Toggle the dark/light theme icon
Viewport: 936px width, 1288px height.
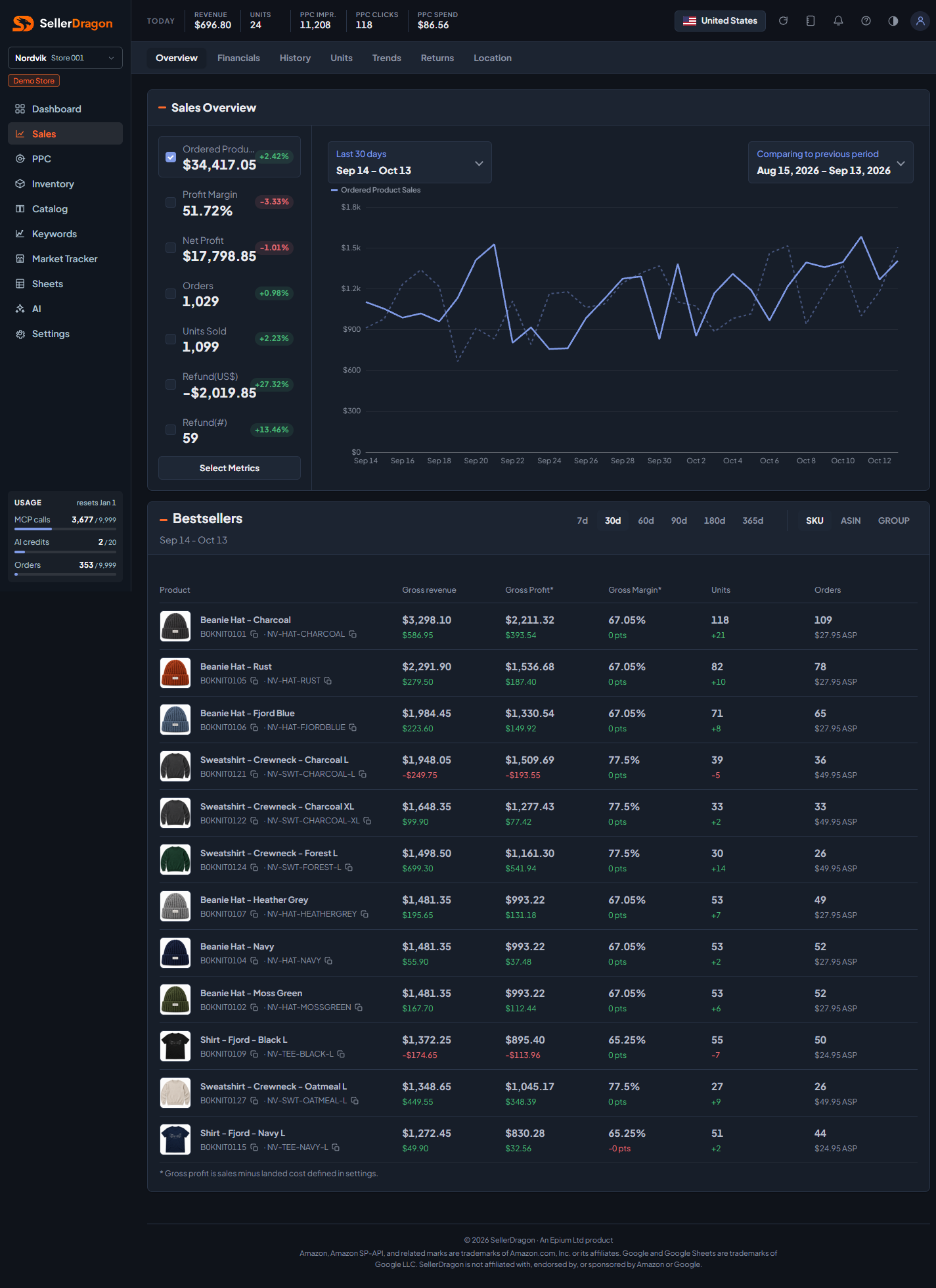[x=893, y=21]
